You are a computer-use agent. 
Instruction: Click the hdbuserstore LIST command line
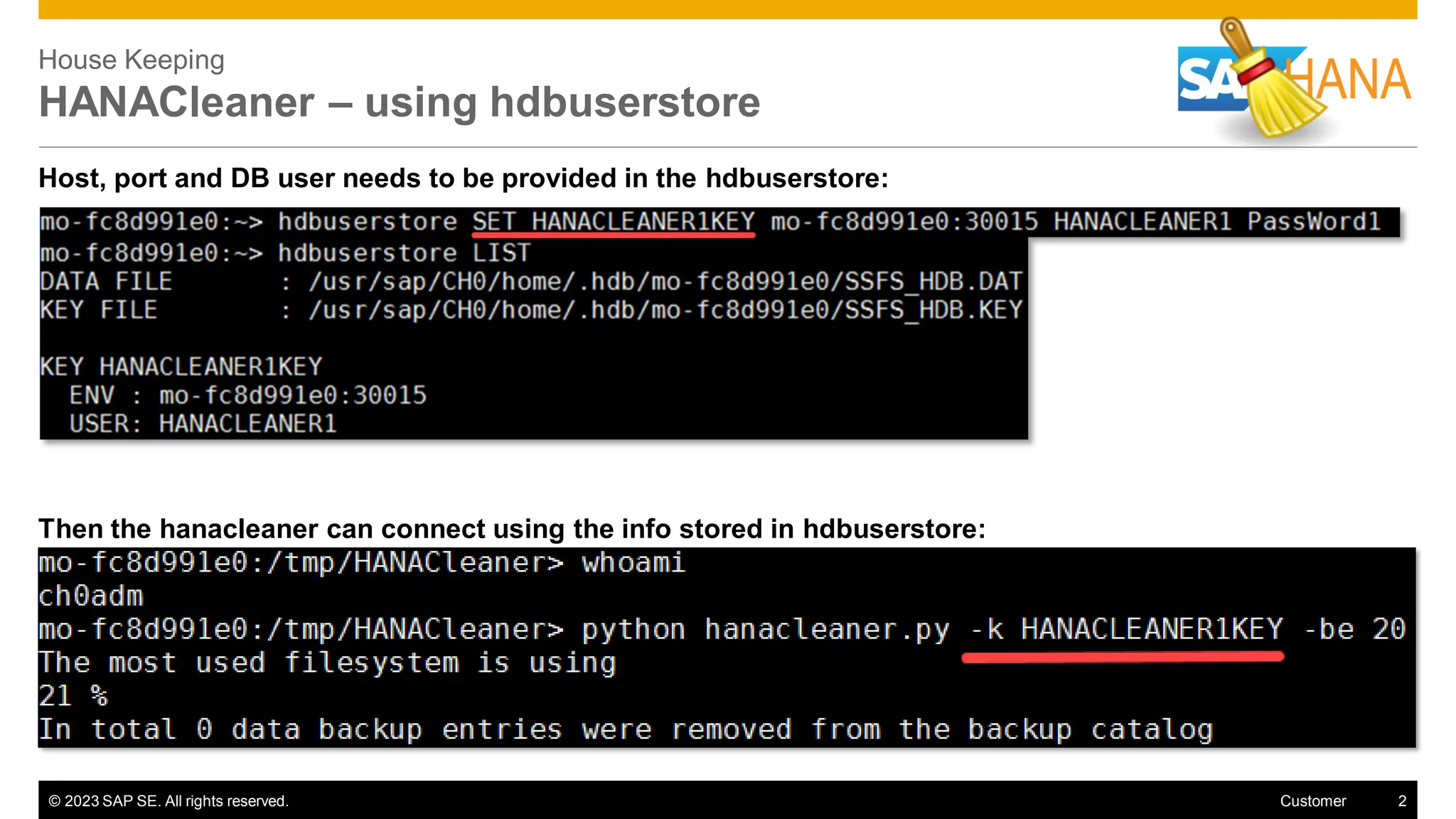403,253
